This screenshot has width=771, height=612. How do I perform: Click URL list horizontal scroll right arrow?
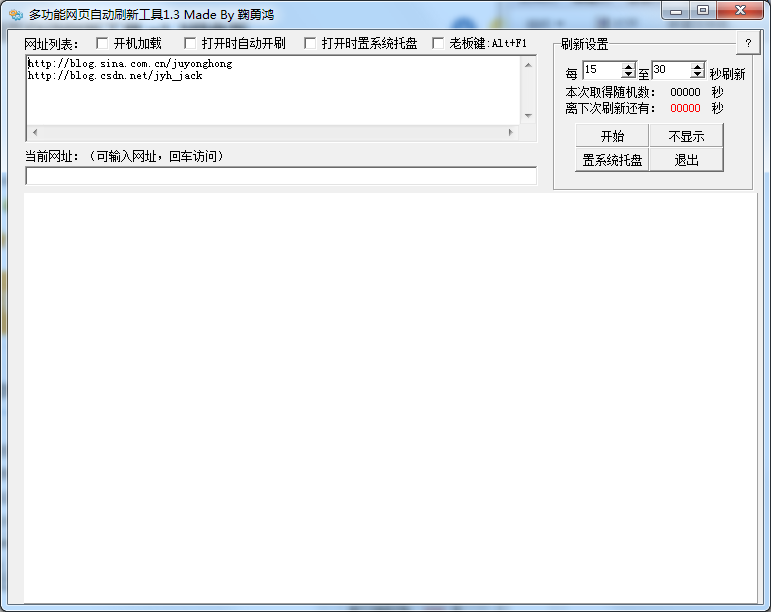click(510, 132)
